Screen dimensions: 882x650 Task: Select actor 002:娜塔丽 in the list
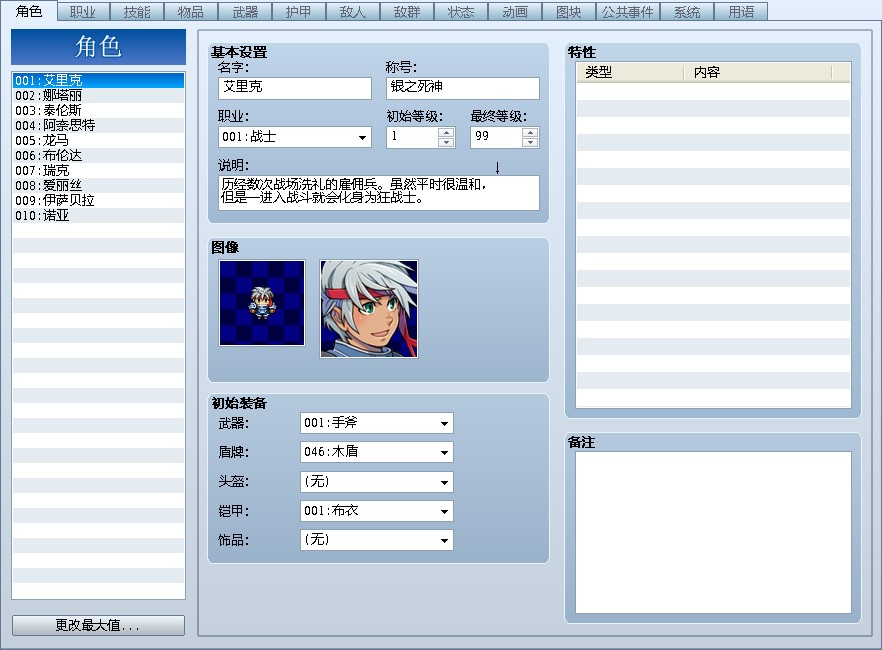98,96
